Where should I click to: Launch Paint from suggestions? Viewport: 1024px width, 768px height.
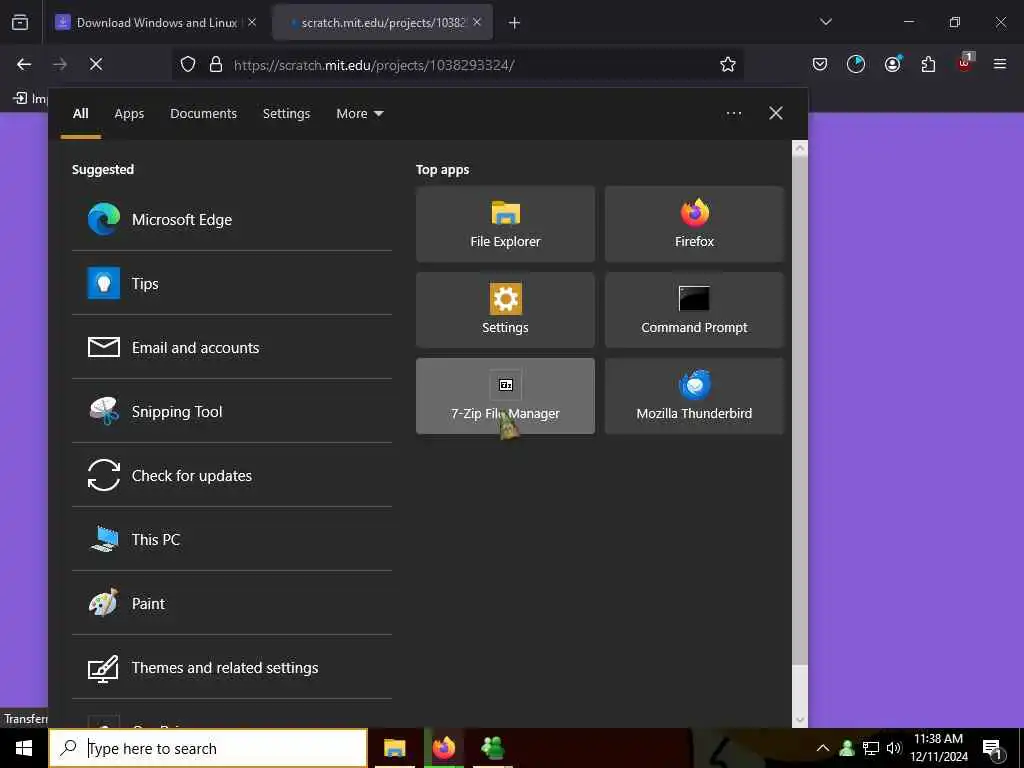click(x=232, y=603)
